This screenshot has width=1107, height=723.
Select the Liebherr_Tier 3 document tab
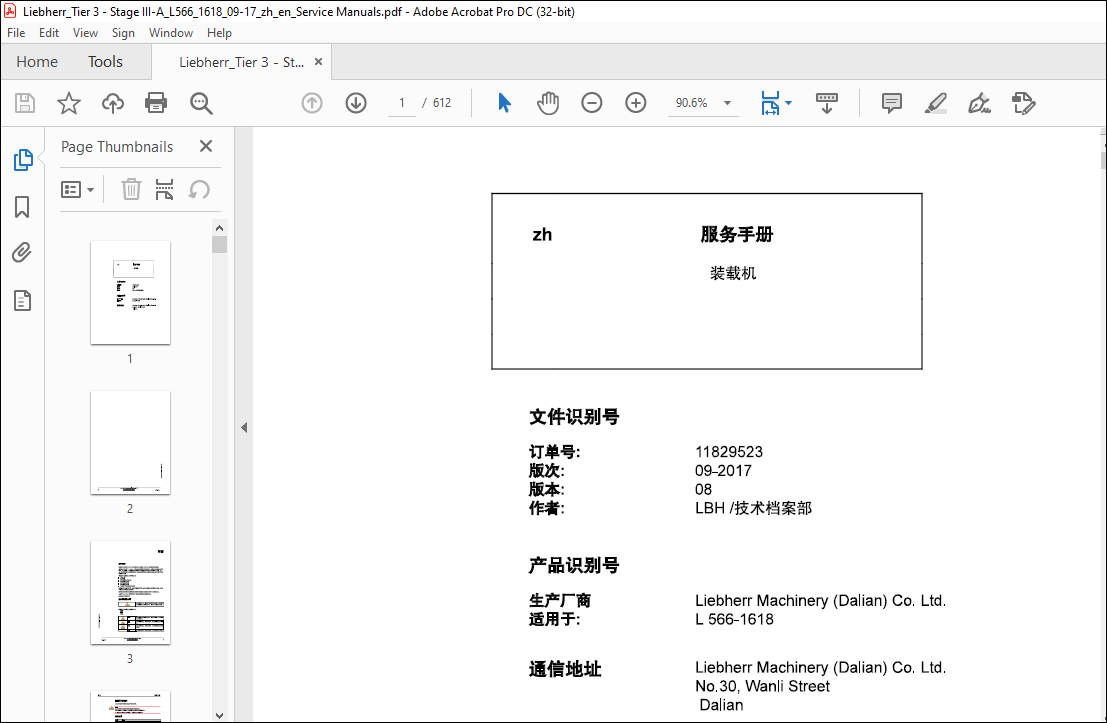coord(241,62)
